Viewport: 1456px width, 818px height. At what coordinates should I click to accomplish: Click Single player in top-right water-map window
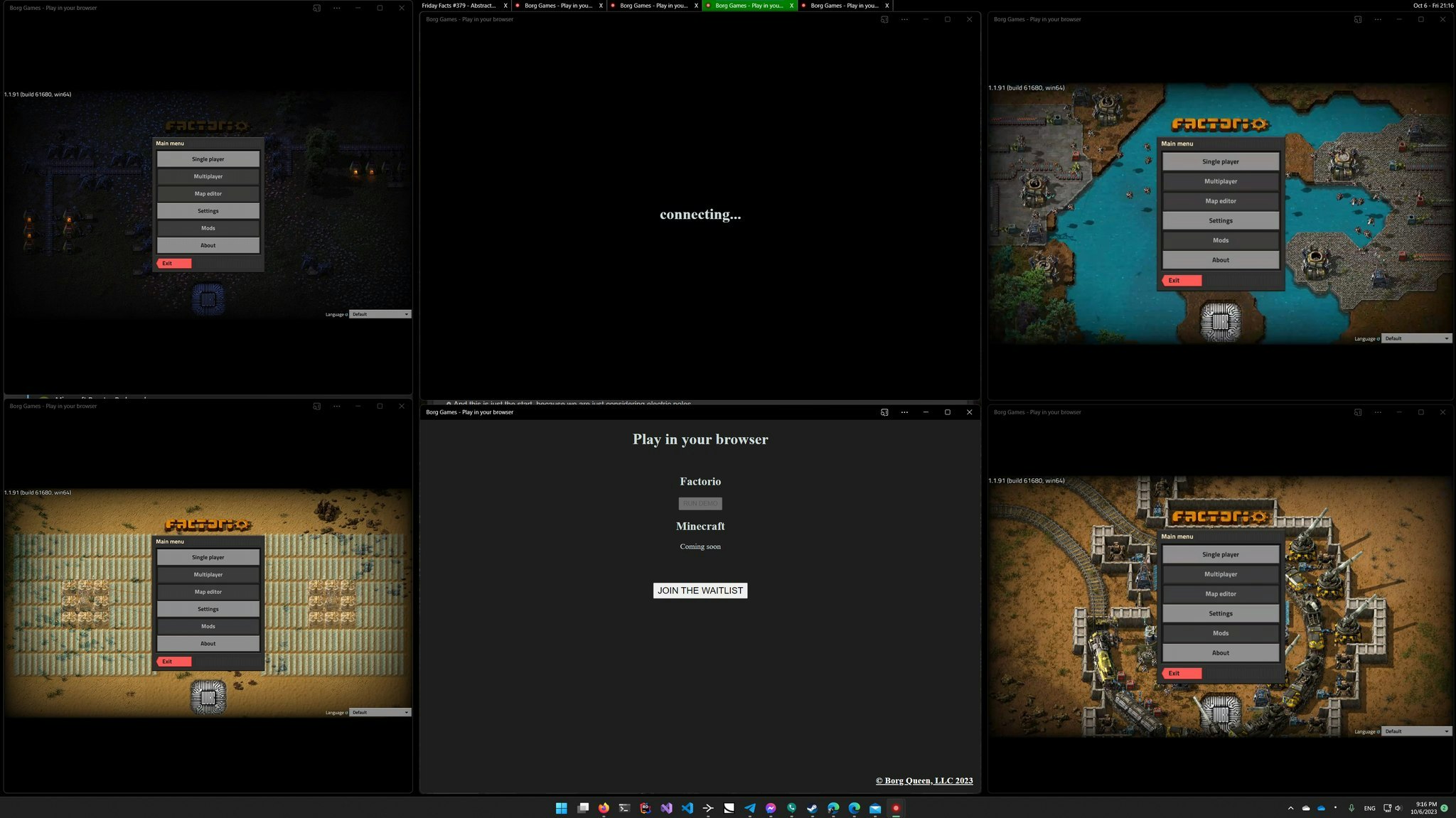coord(1221,161)
